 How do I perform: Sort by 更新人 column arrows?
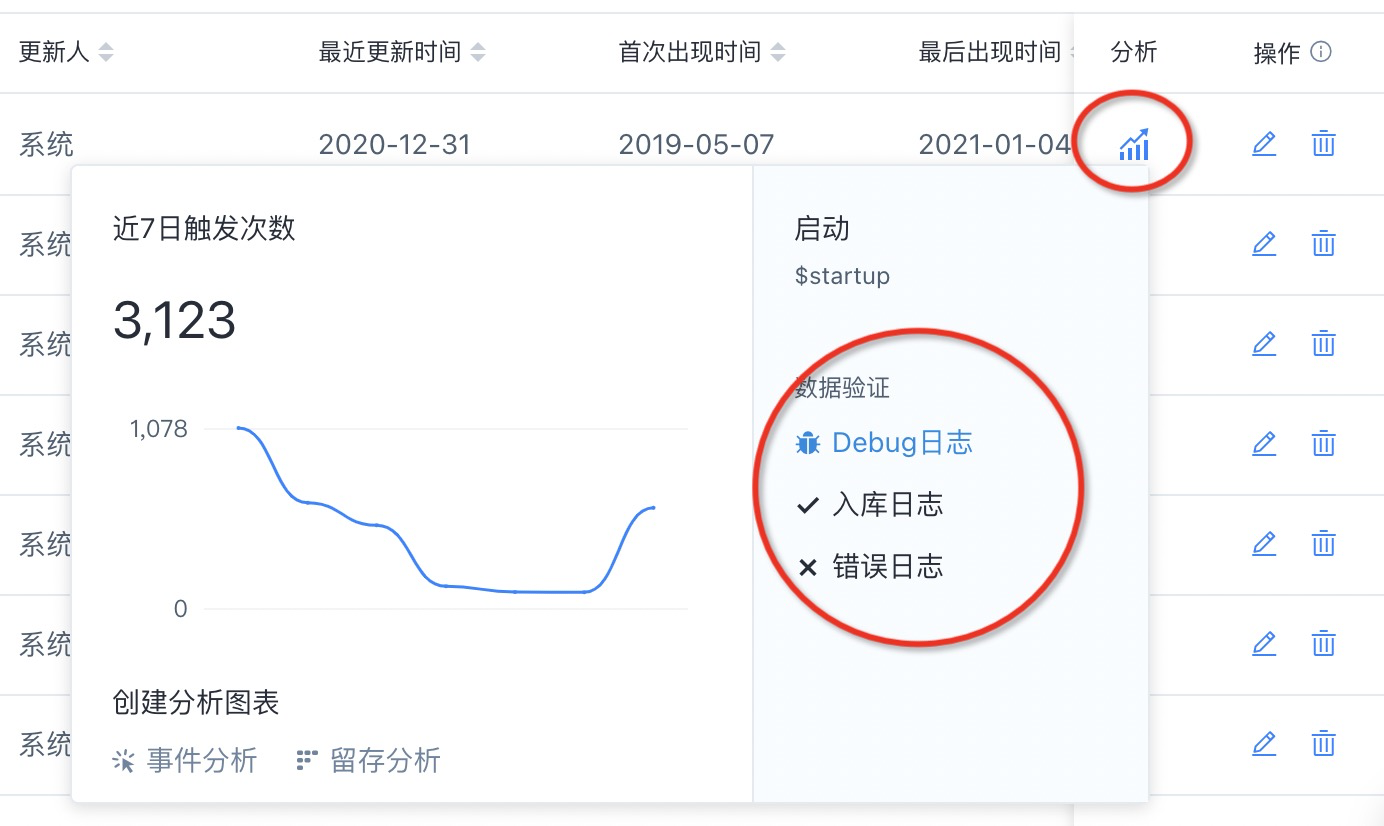[x=106, y=52]
